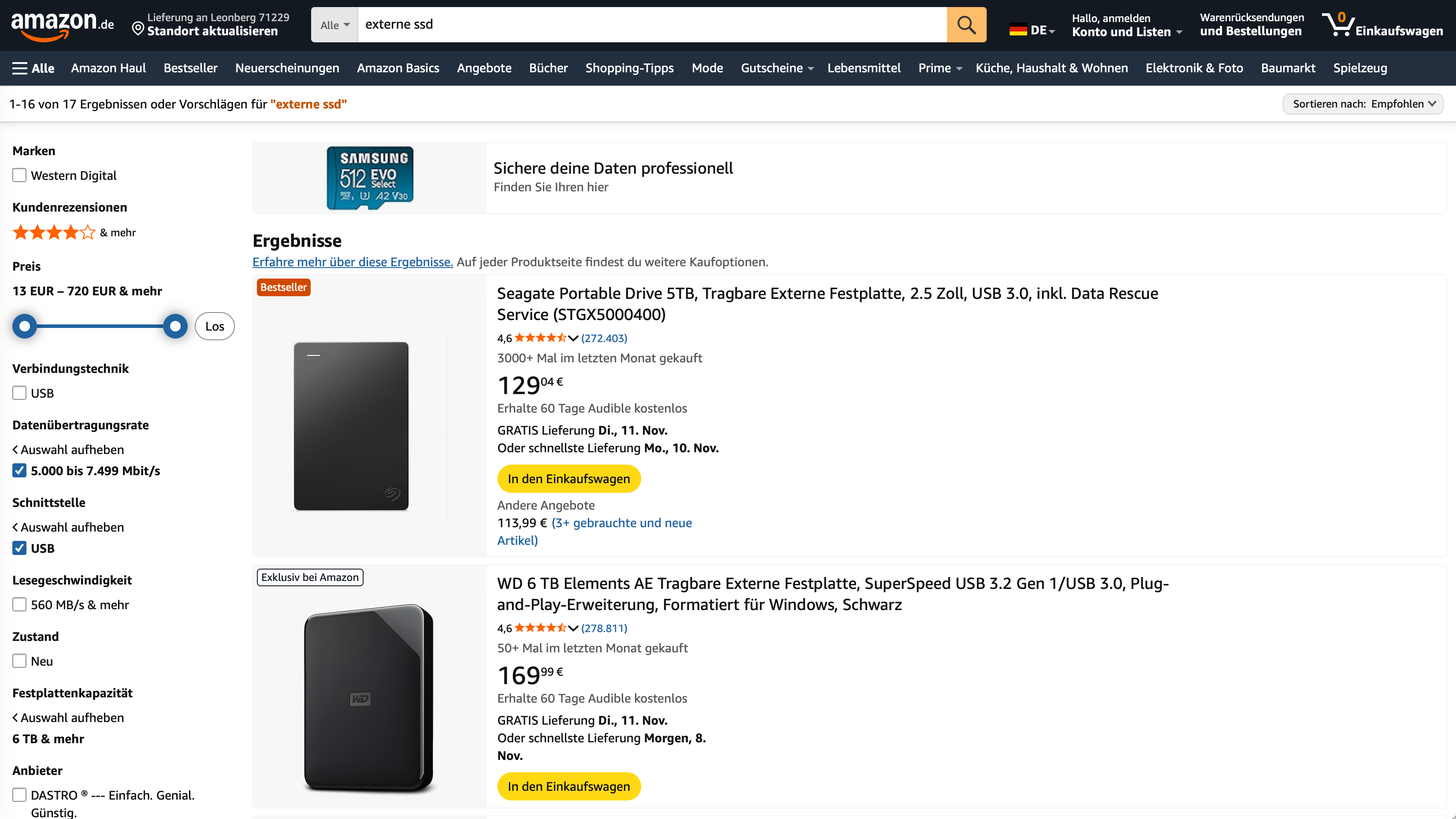Click the Amazon.de logo
This screenshot has width=1456, height=819.
(x=62, y=26)
